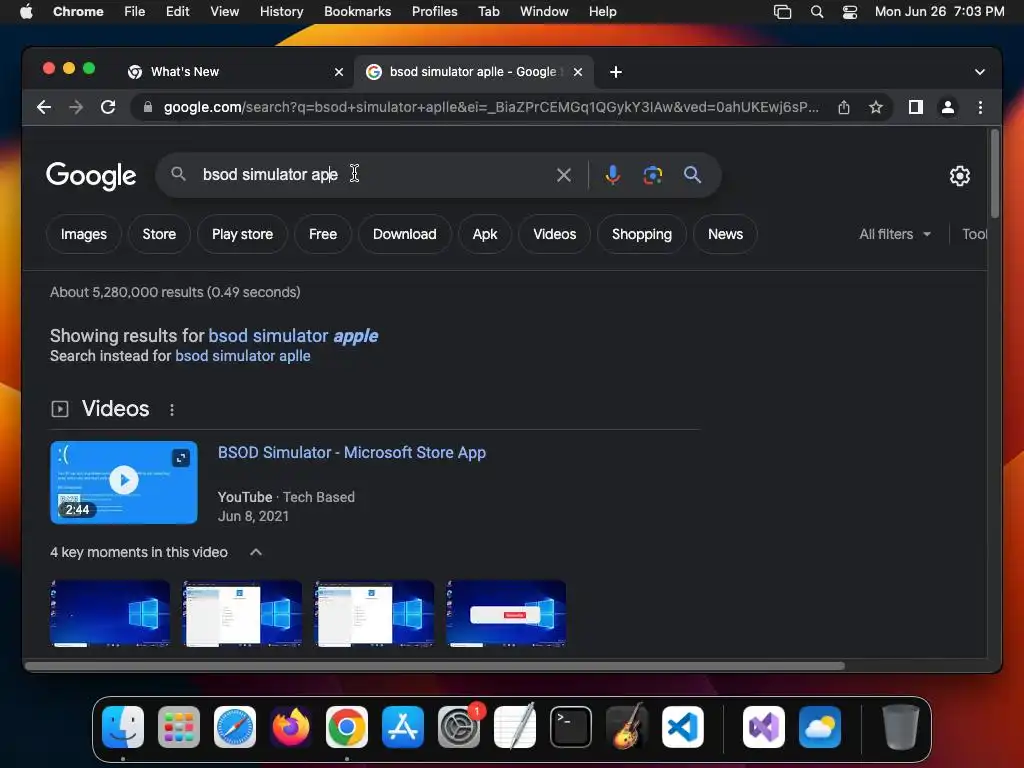
Task: Open the tab search dropdown
Action: tap(980, 72)
